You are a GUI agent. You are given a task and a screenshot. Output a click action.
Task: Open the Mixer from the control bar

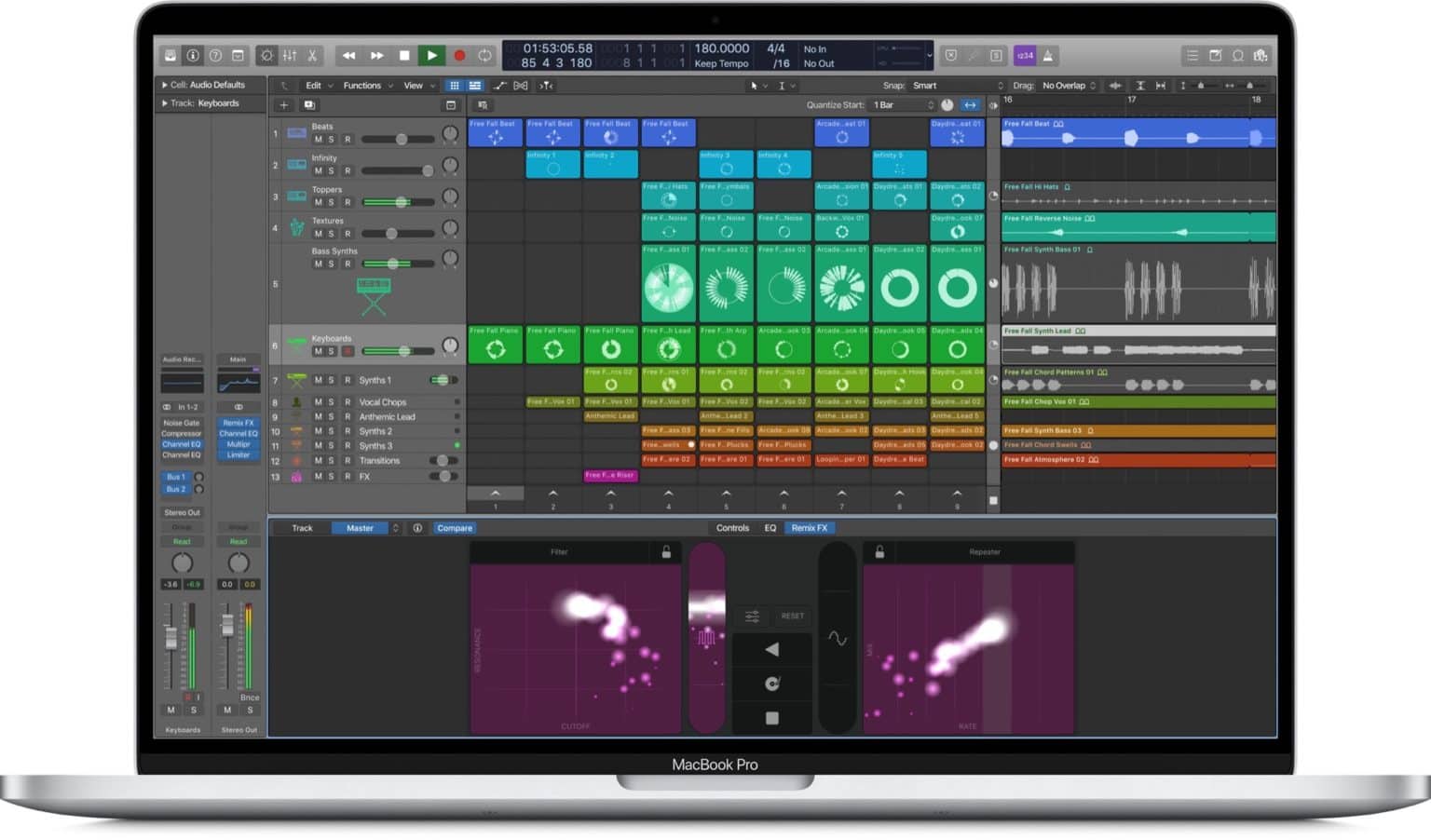290,56
